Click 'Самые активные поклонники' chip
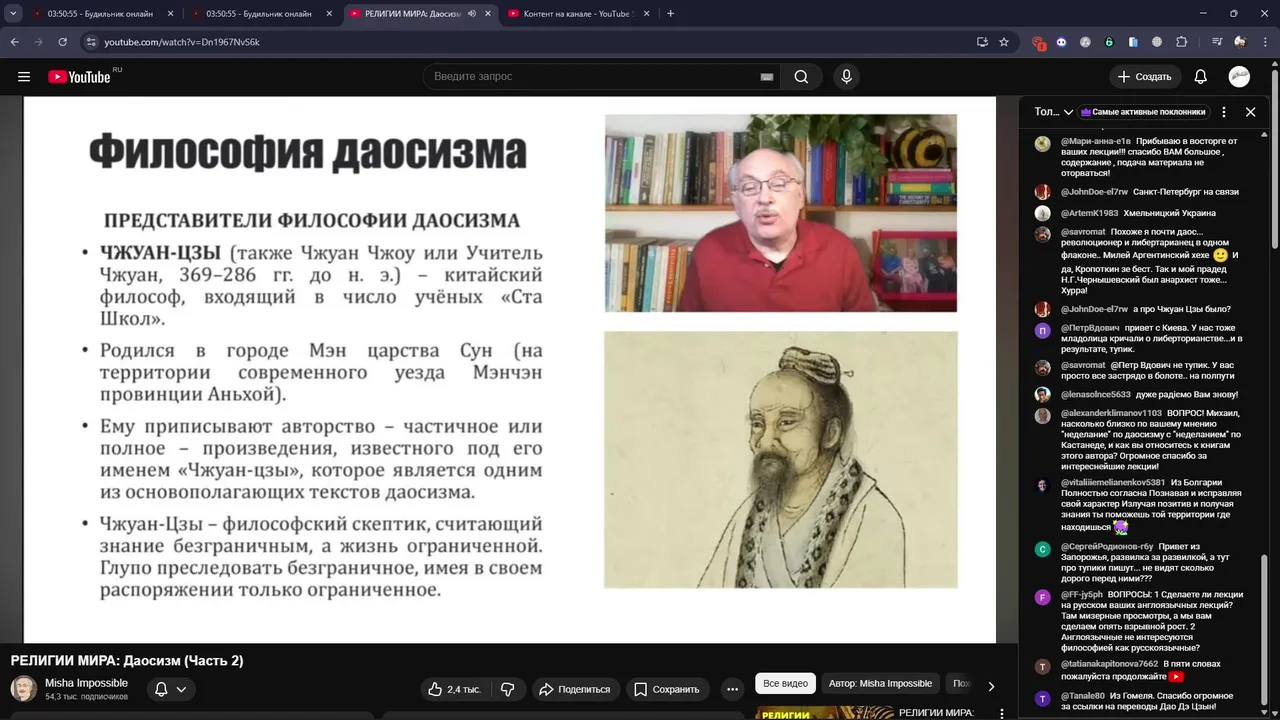Screen dimensions: 1280x720 (x=1143, y=112)
